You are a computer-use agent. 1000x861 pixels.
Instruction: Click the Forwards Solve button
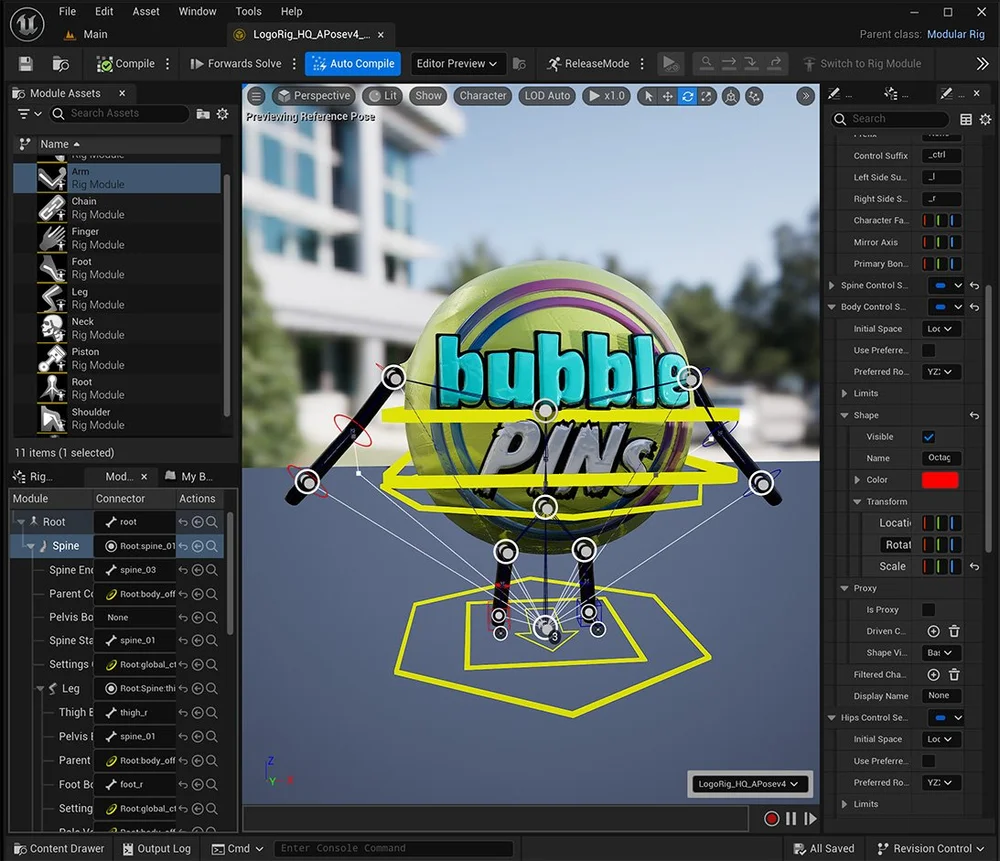click(236, 64)
